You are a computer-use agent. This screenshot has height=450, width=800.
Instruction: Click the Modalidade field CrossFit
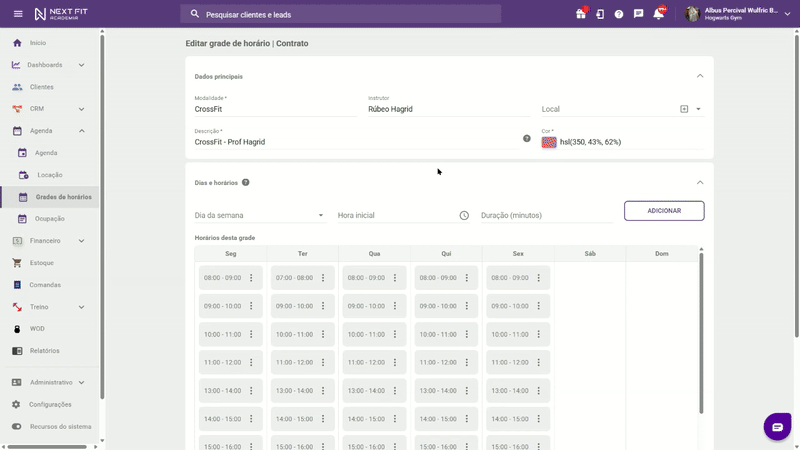(276, 109)
